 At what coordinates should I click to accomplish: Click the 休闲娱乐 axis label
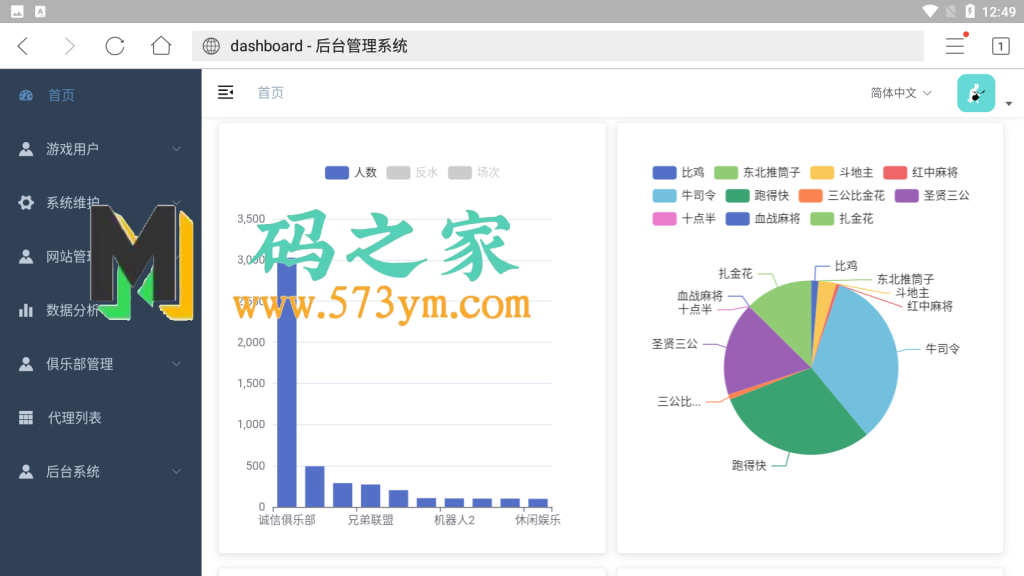pyautogui.click(x=537, y=520)
